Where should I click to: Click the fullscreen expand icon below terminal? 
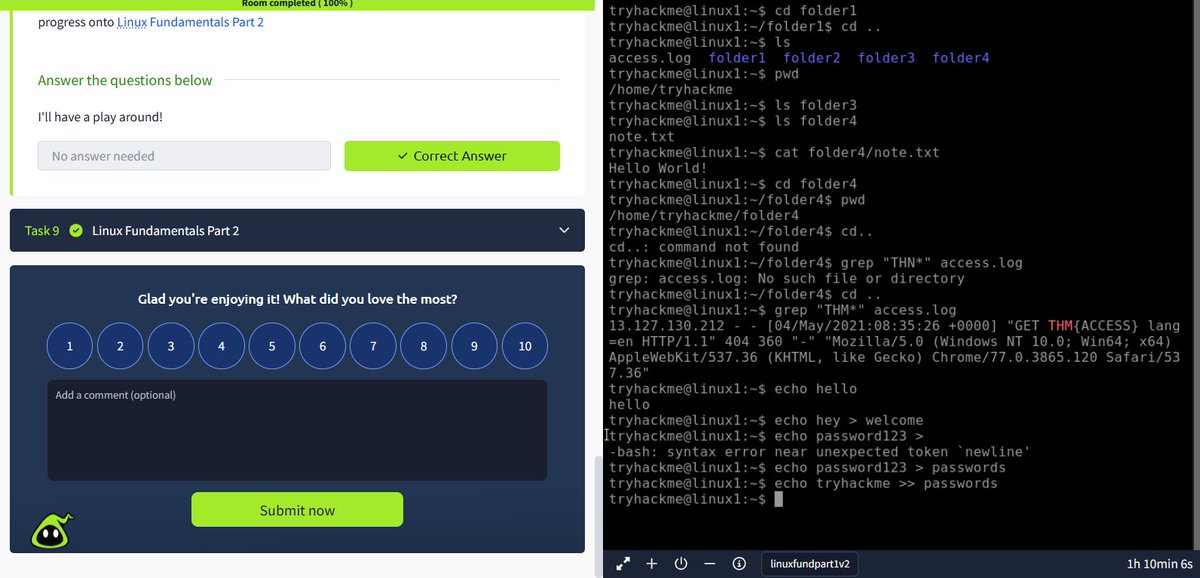(x=623, y=564)
